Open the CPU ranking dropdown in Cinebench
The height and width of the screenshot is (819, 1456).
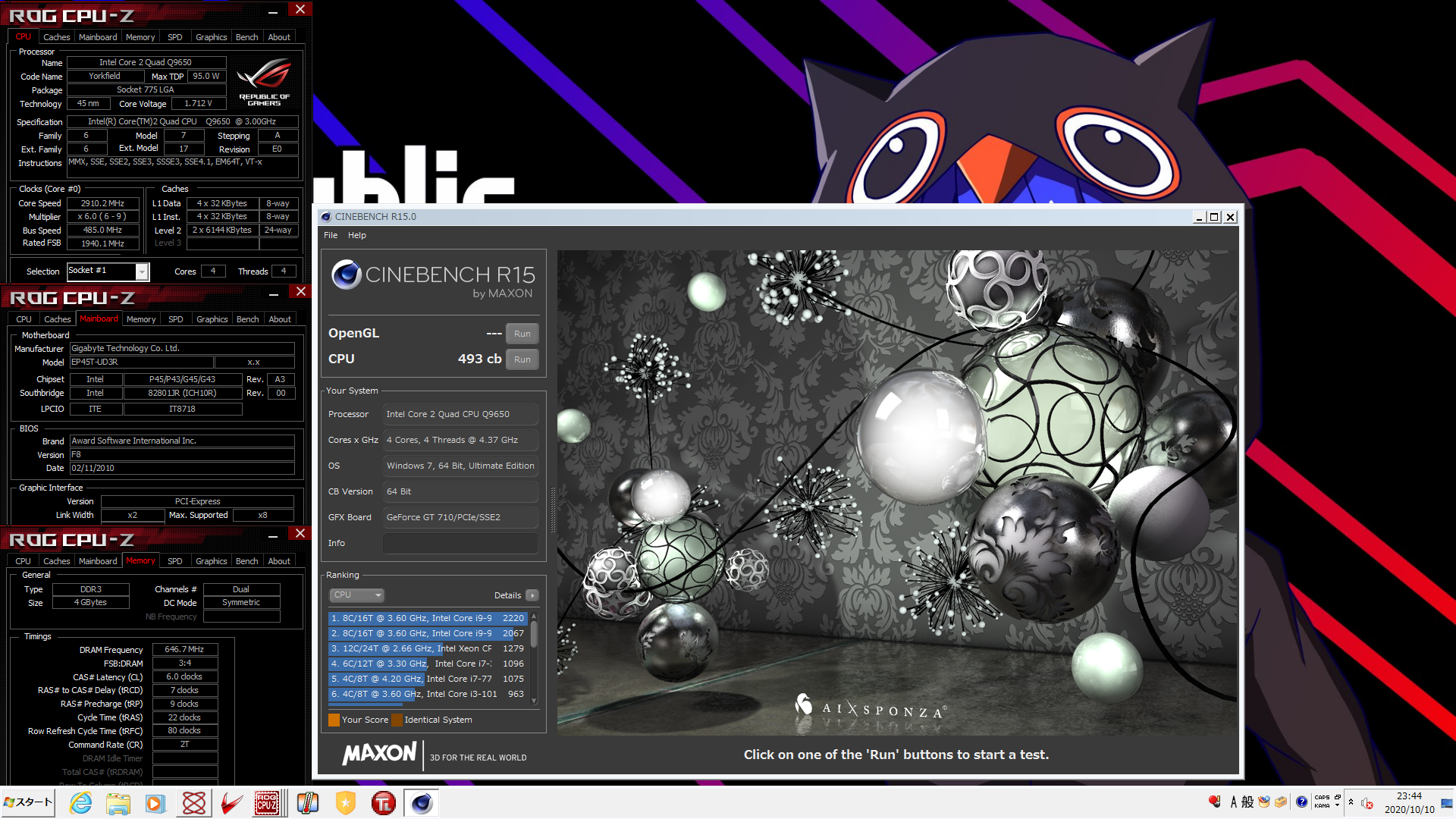[x=356, y=595]
